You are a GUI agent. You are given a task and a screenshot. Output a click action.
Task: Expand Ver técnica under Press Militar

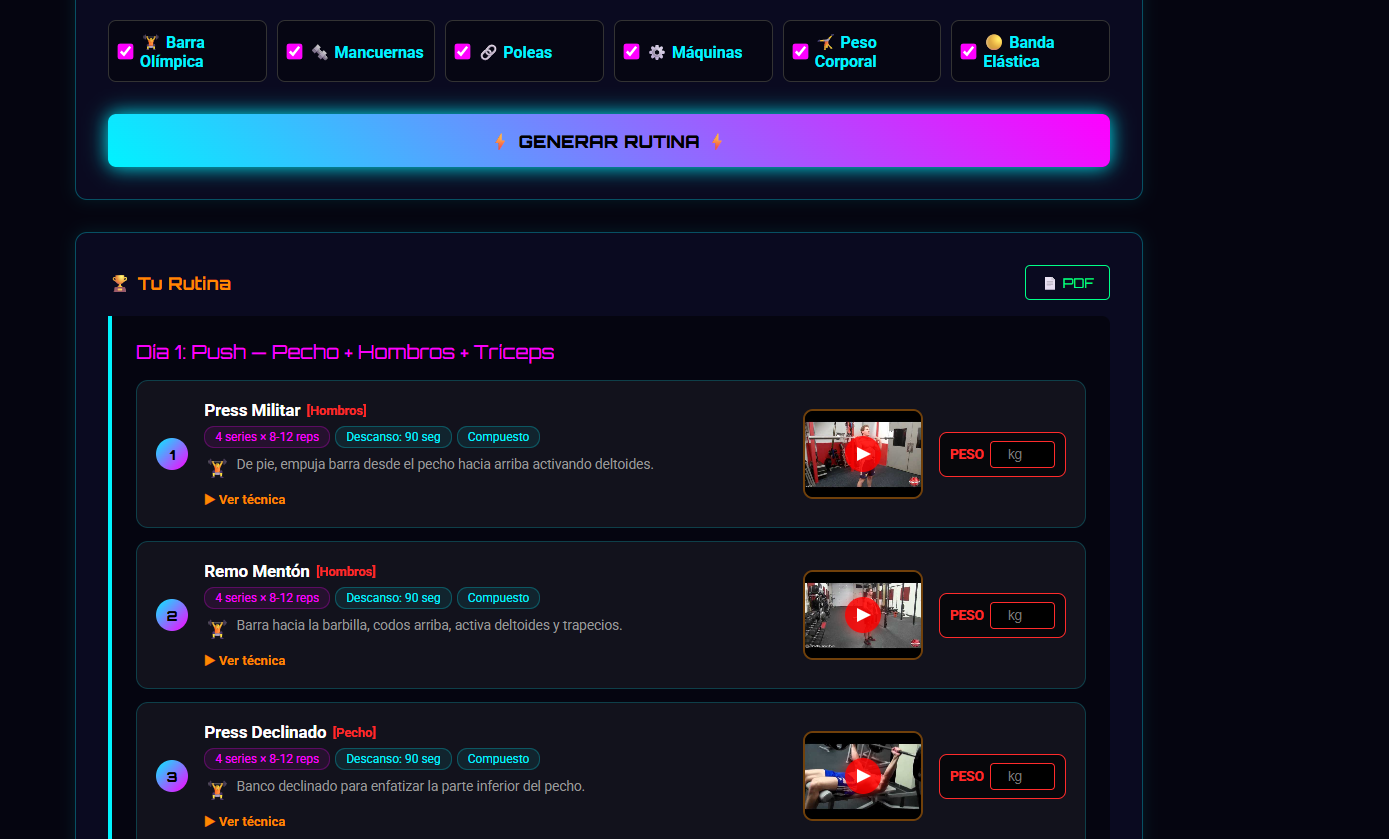click(245, 499)
